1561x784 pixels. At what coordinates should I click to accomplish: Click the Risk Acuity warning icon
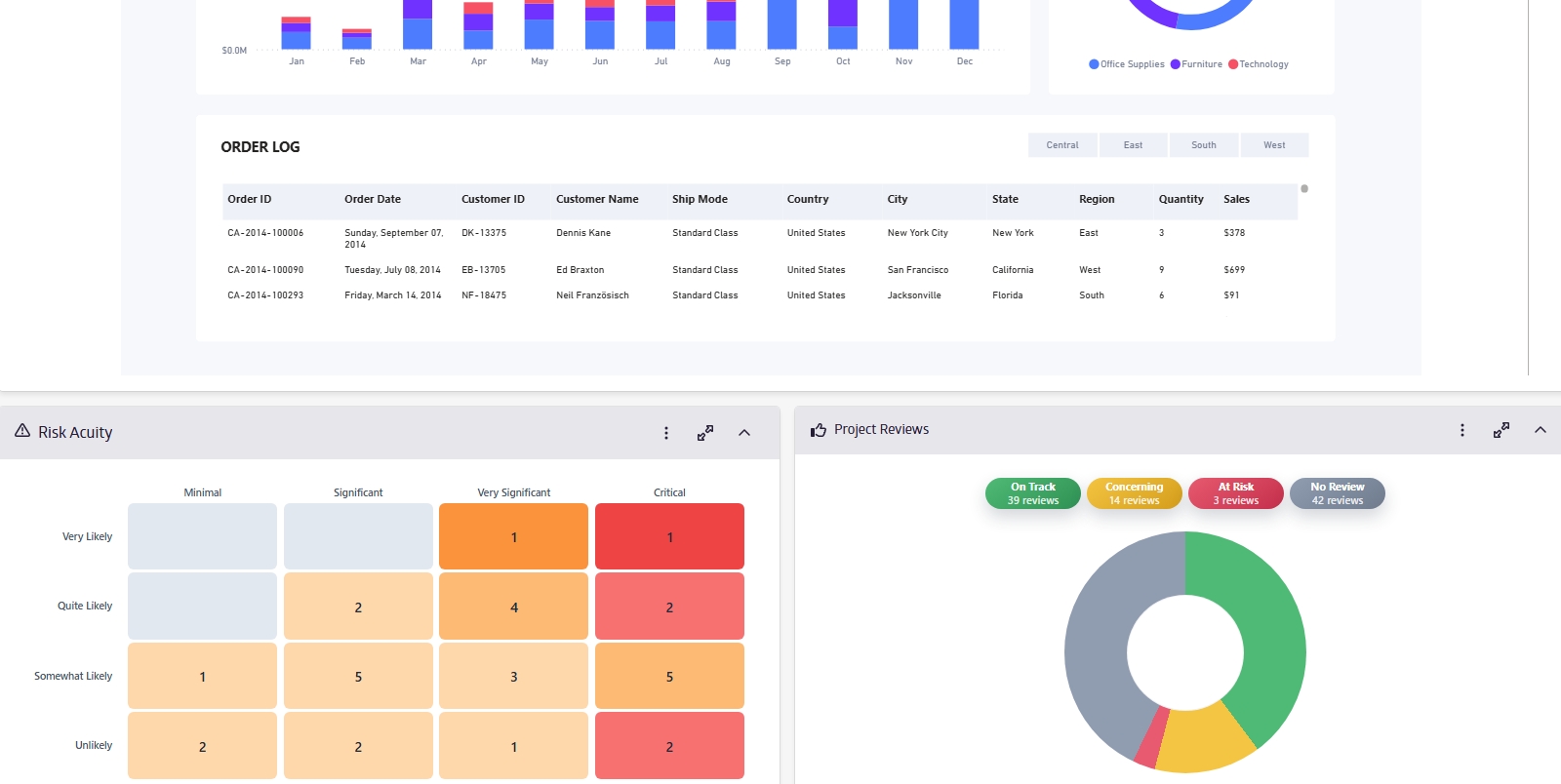(x=22, y=431)
